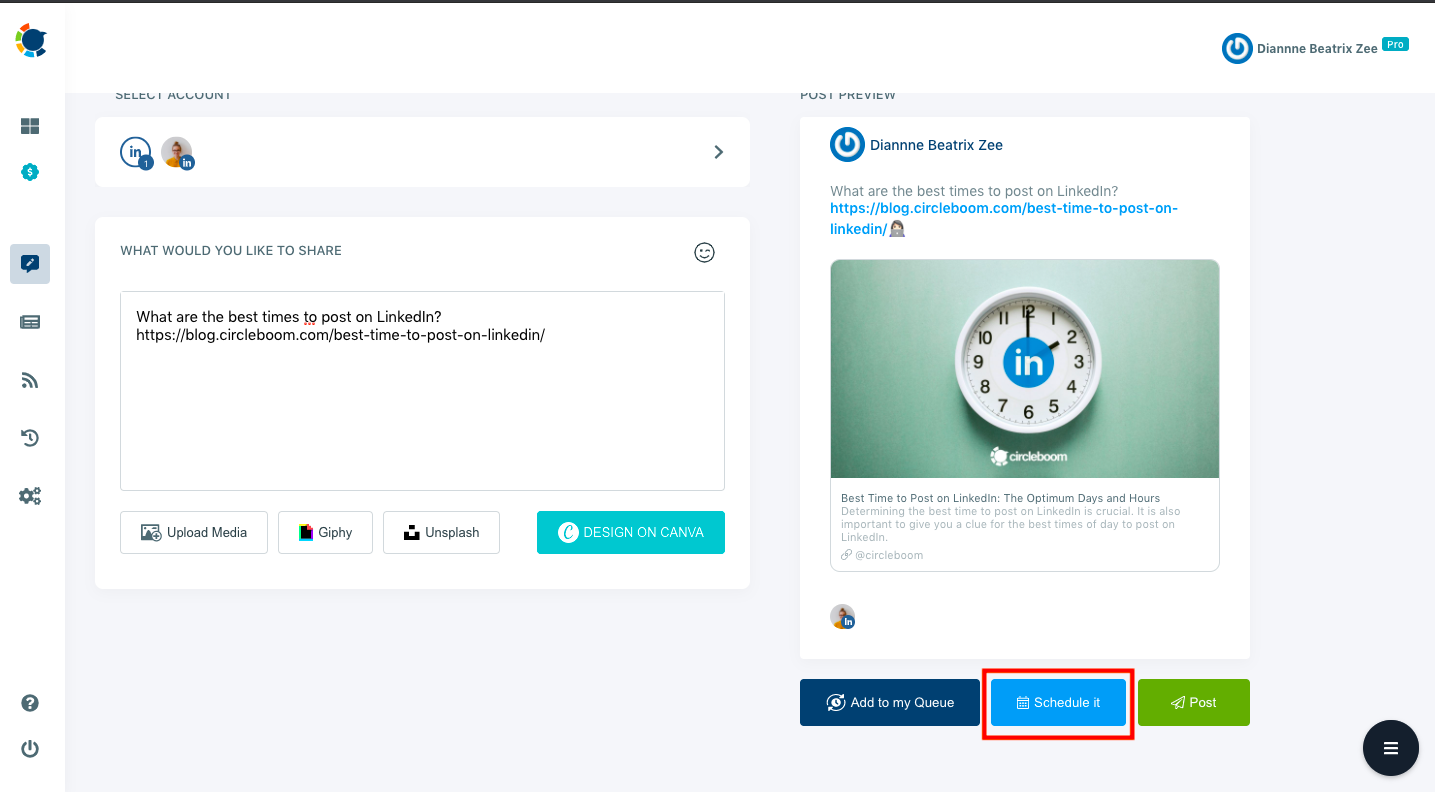
Task: Click the dollar badge pricing icon
Action: 30,172
